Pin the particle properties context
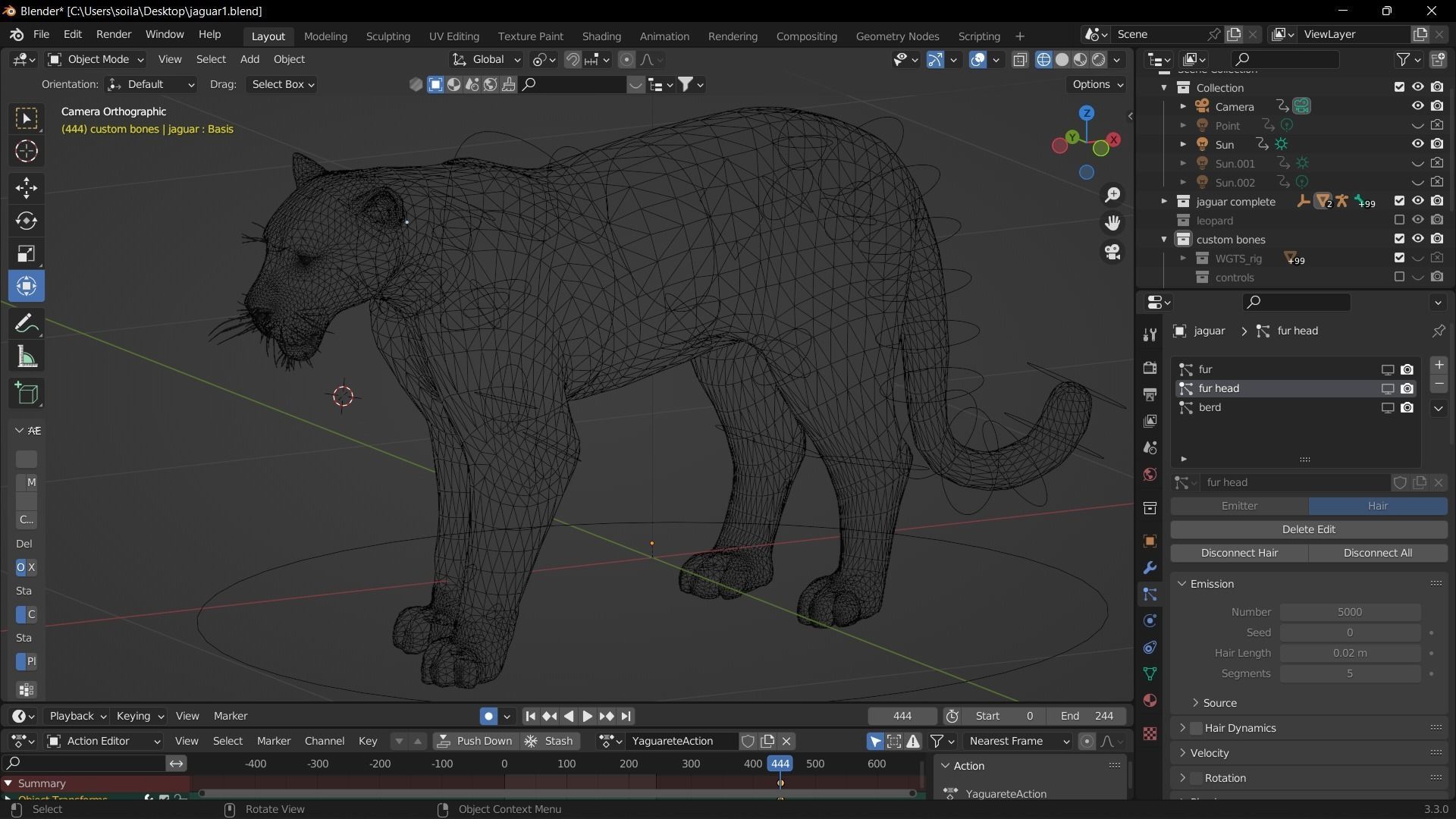The width and height of the screenshot is (1456, 819). point(1438,331)
